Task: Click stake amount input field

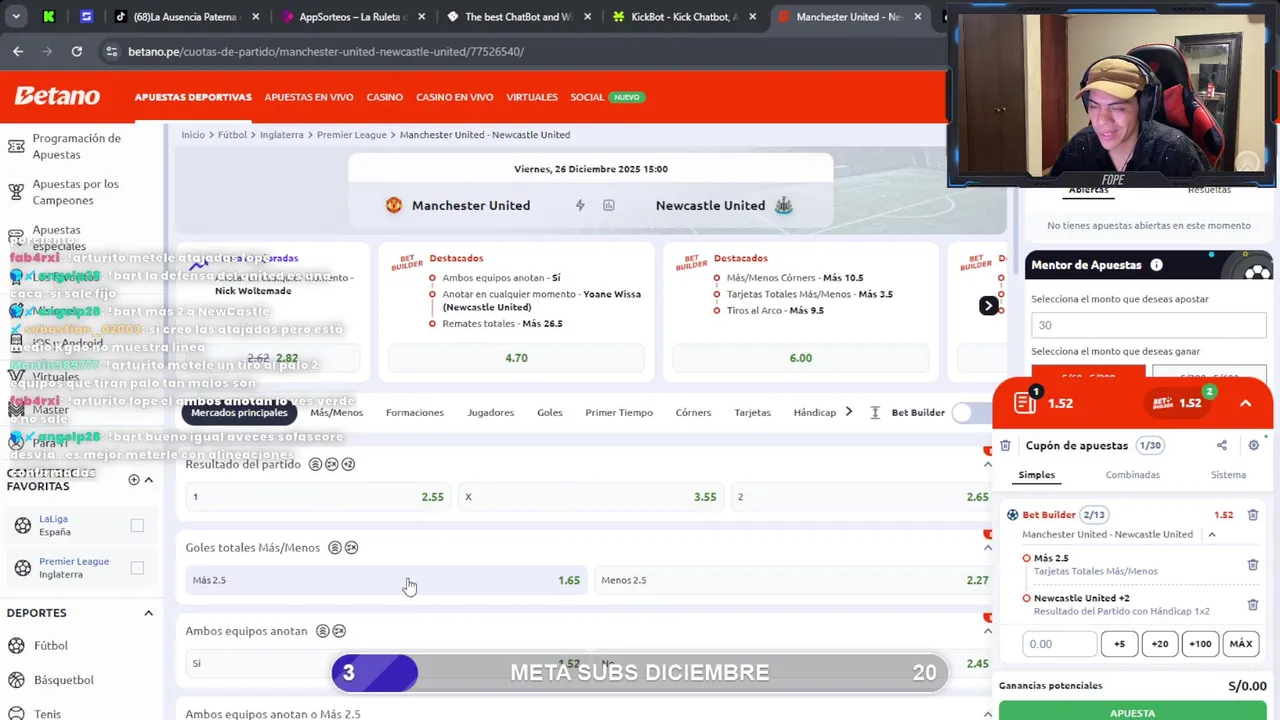Action: pos(1059,644)
